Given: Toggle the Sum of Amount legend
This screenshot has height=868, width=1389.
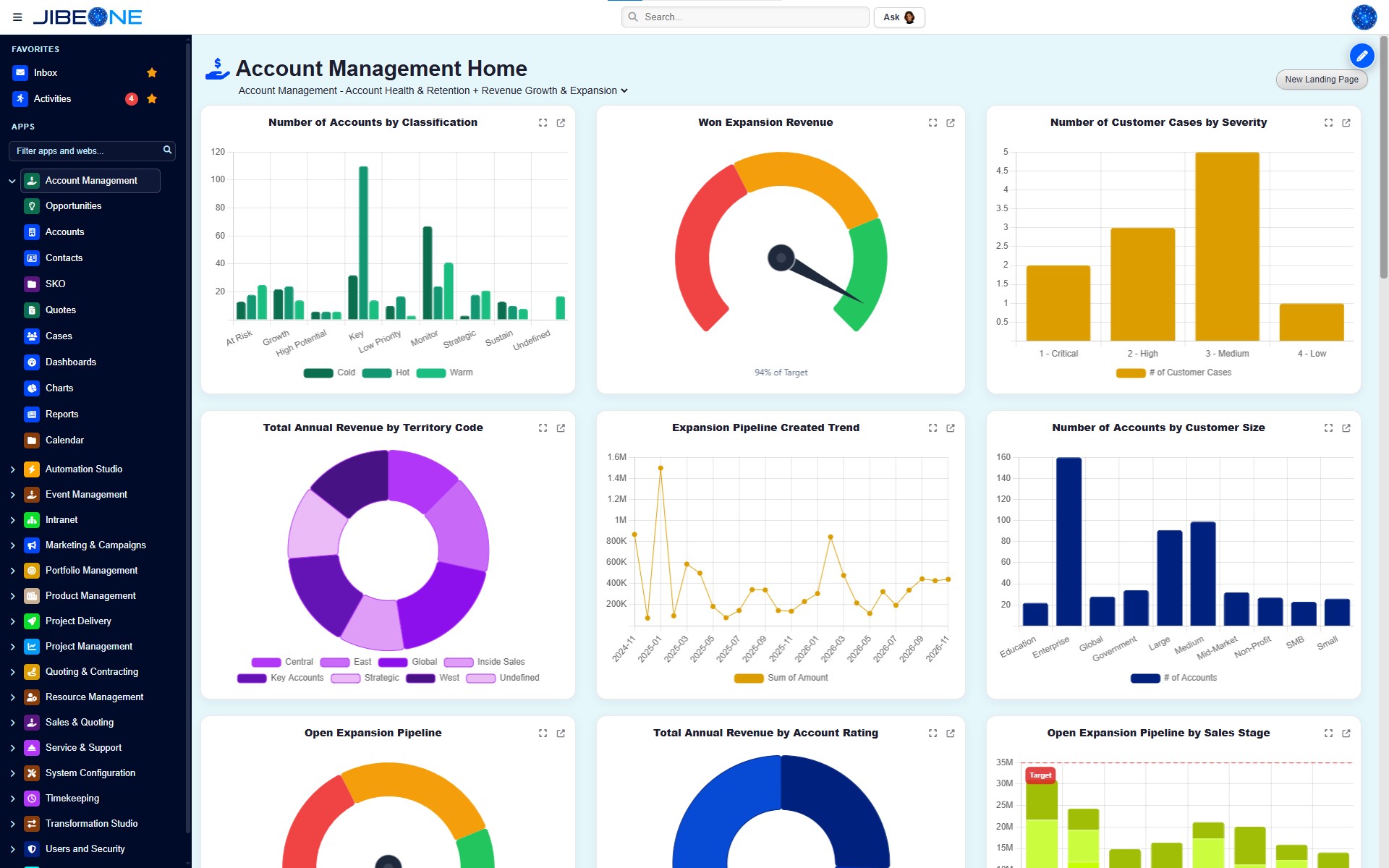Looking at the screenshot, I should tap(781, 678).
